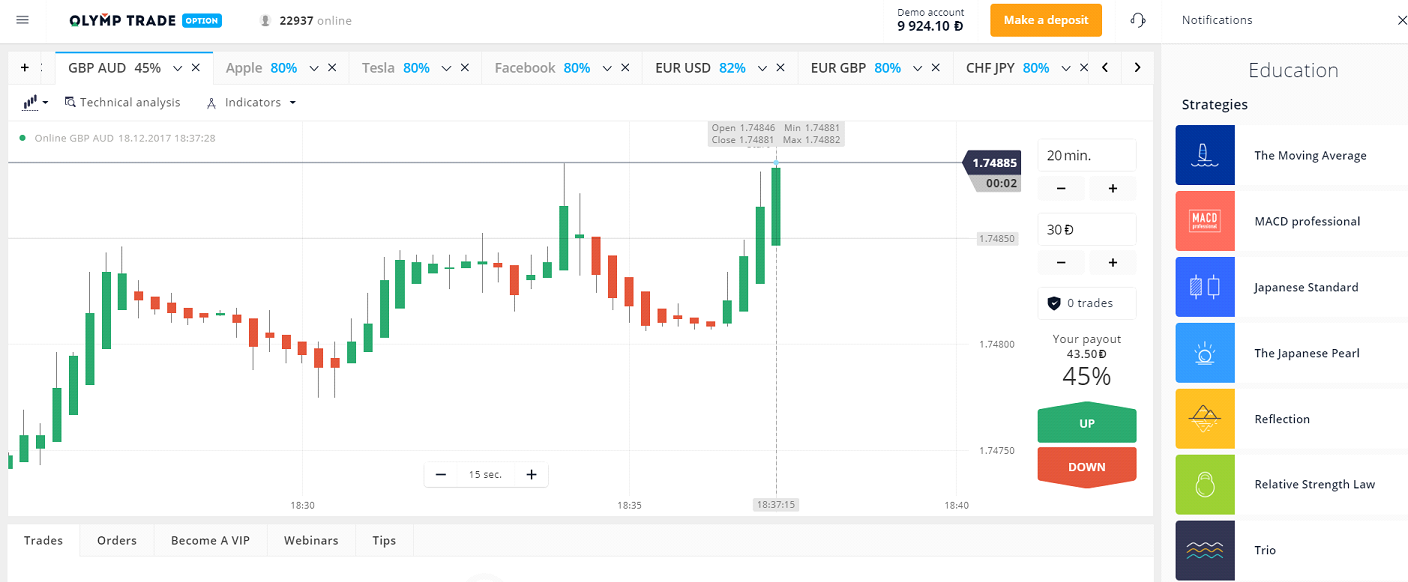Expand the GBP AUD asset dropdown

178,68
